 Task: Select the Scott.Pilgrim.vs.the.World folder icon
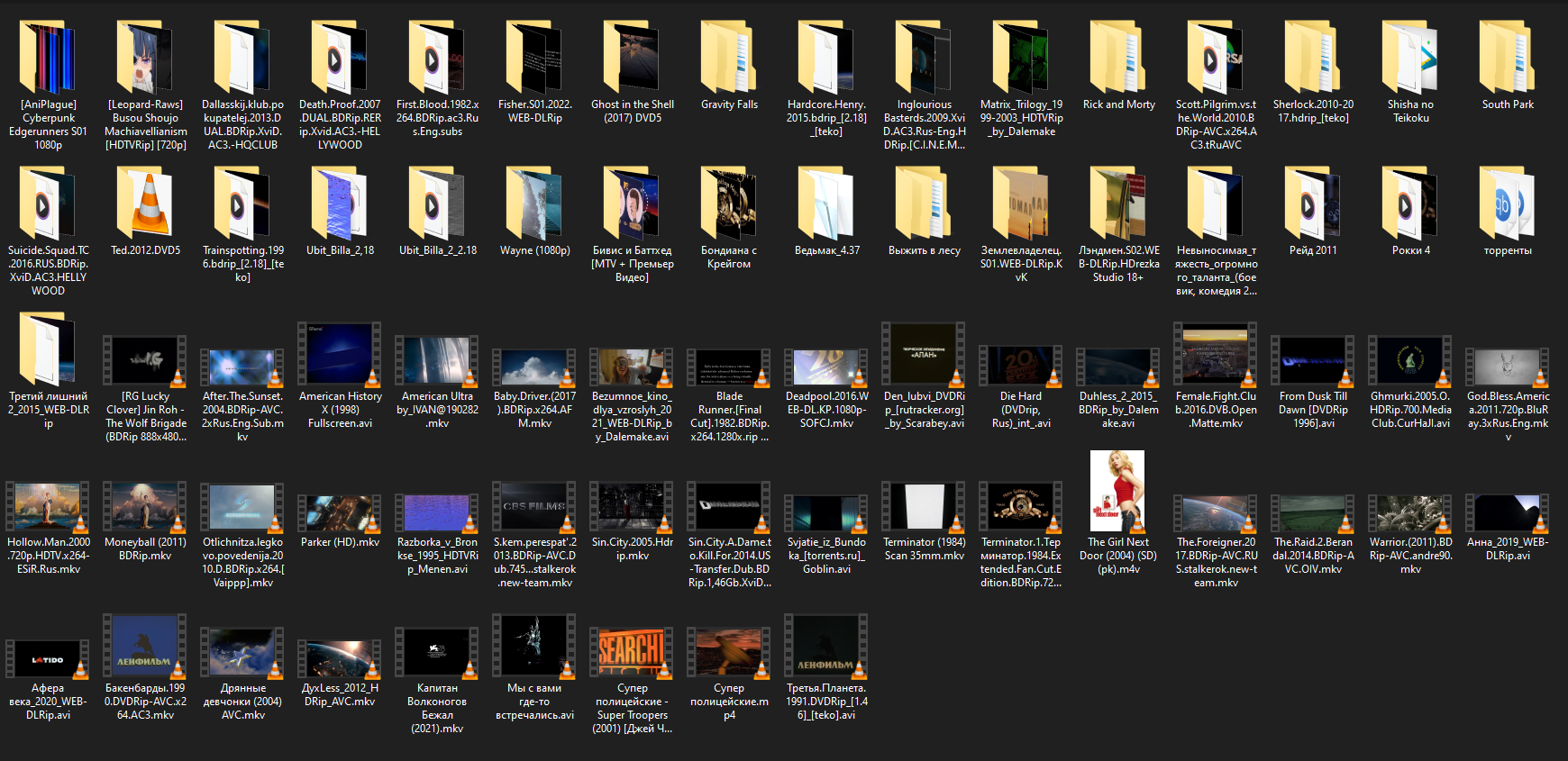tap(1216, 58)
